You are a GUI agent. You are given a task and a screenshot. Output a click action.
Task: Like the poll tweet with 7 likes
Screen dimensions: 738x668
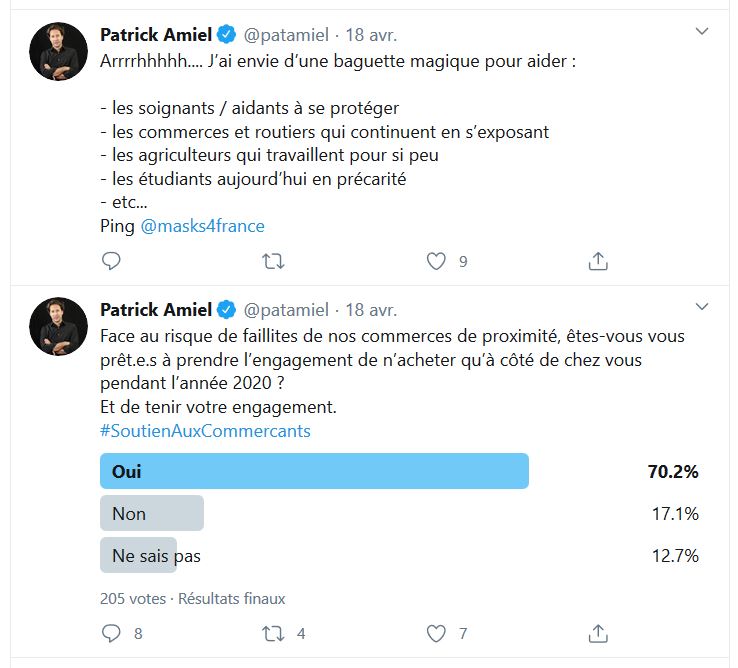coord(436,633)
